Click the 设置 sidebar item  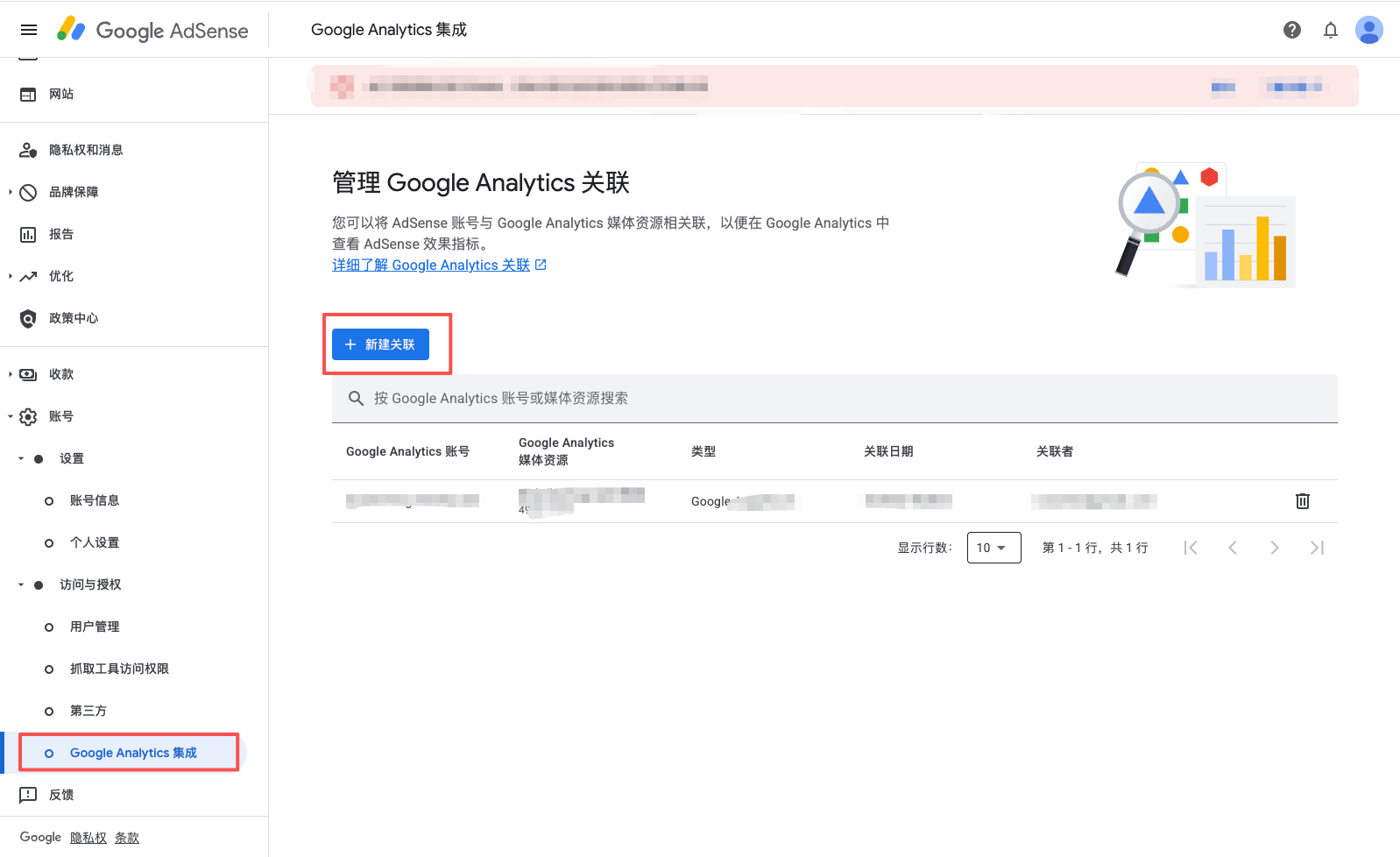click(x=72, y=458)
